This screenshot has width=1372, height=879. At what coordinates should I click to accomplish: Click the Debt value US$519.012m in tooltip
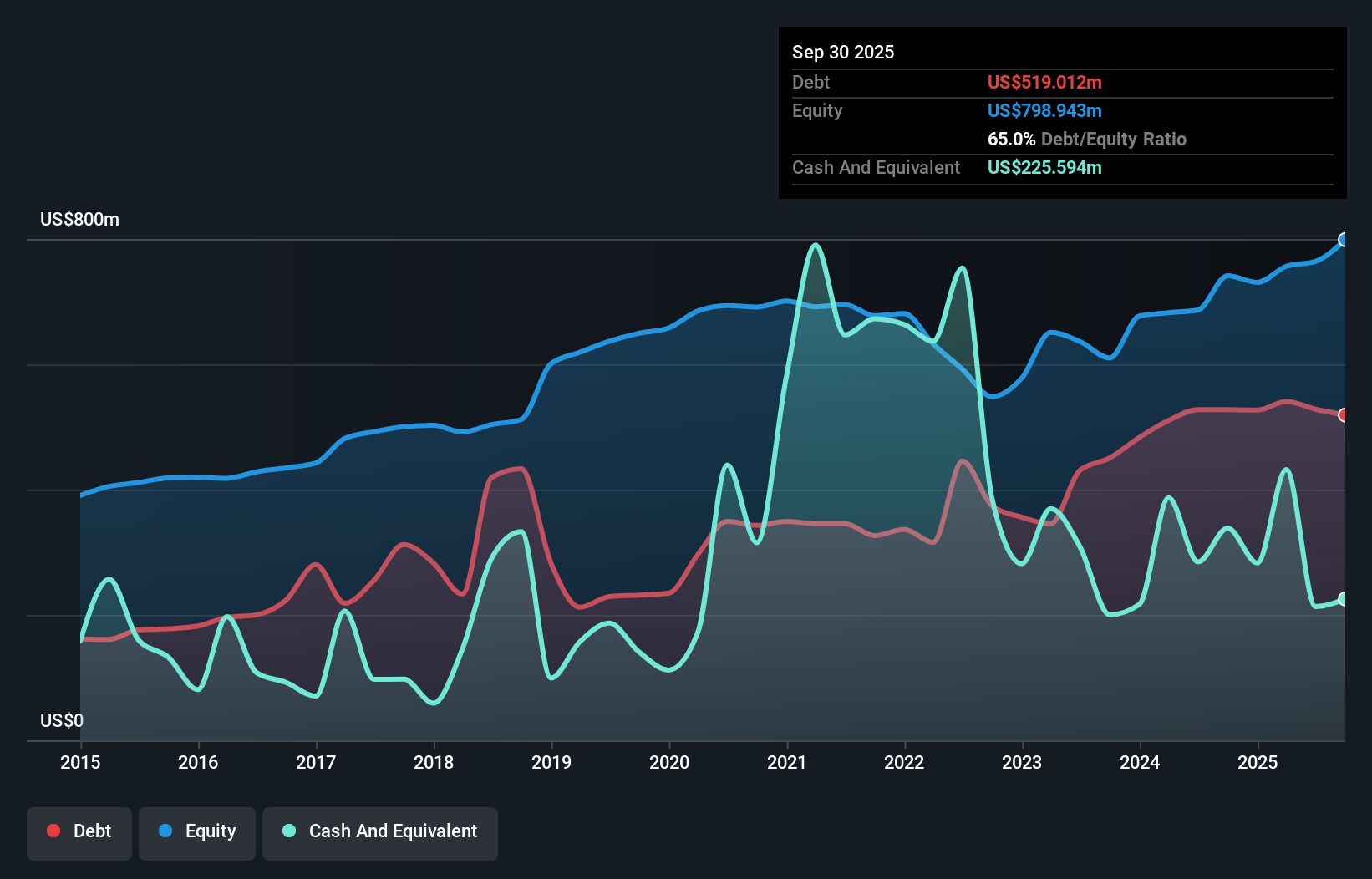pos(1044,83)
